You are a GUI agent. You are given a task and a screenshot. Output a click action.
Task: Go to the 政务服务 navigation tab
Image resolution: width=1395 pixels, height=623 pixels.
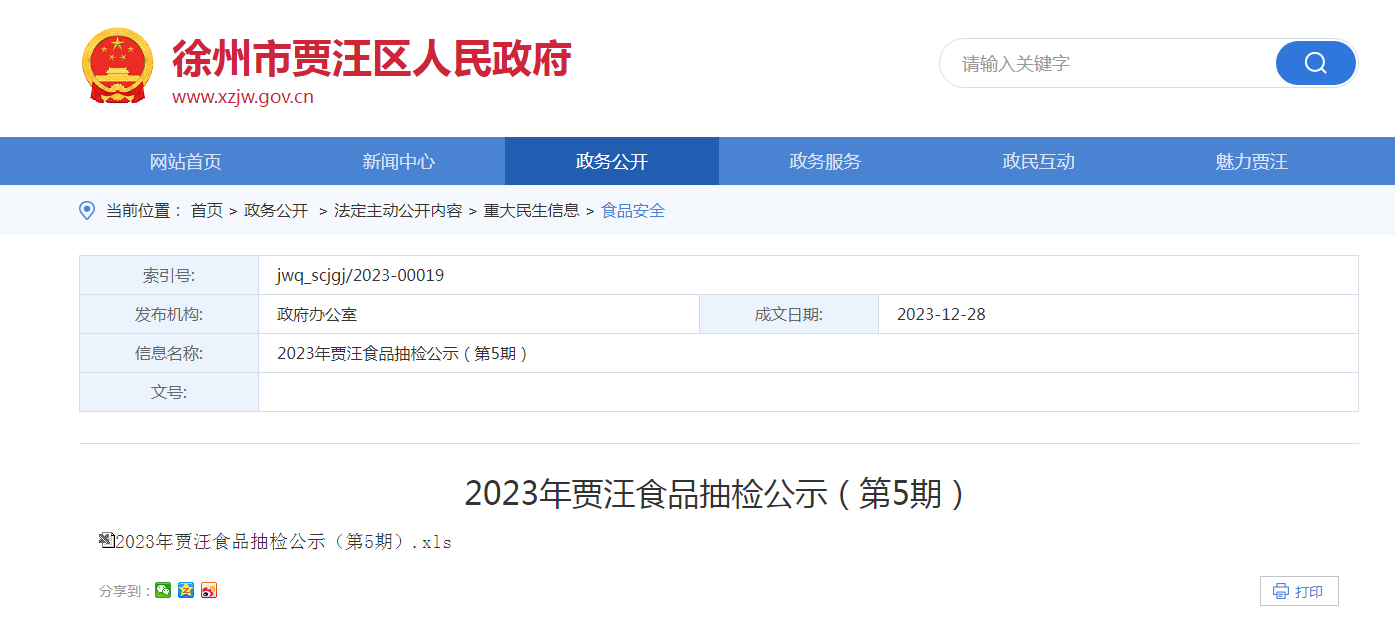[825, 162]
